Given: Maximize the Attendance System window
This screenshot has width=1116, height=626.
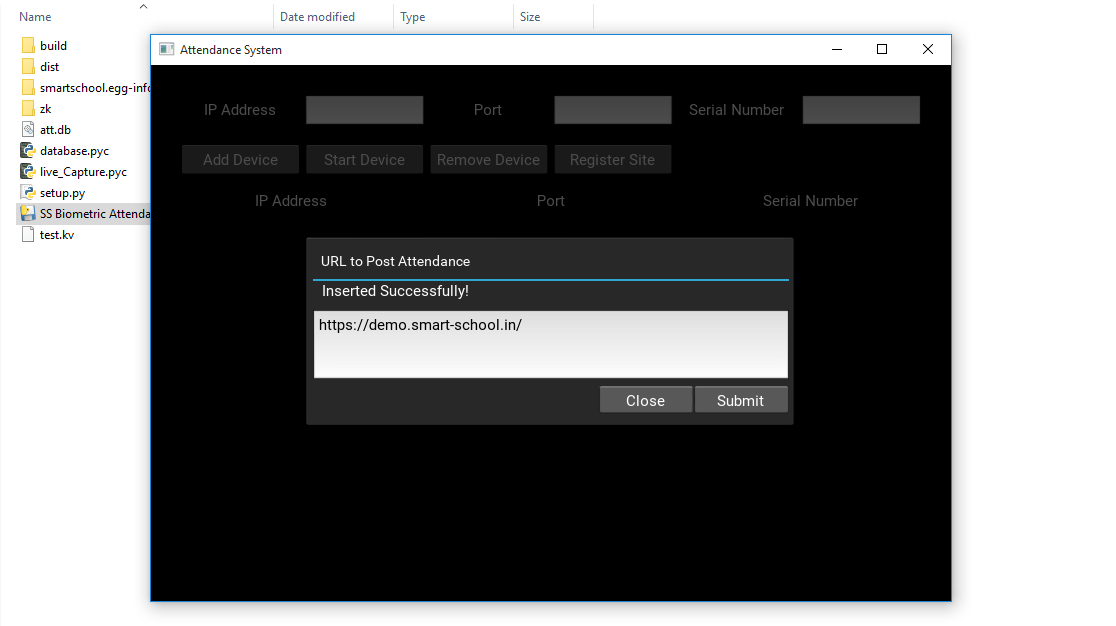Looking at the screenshot, I should coord(881,50).
